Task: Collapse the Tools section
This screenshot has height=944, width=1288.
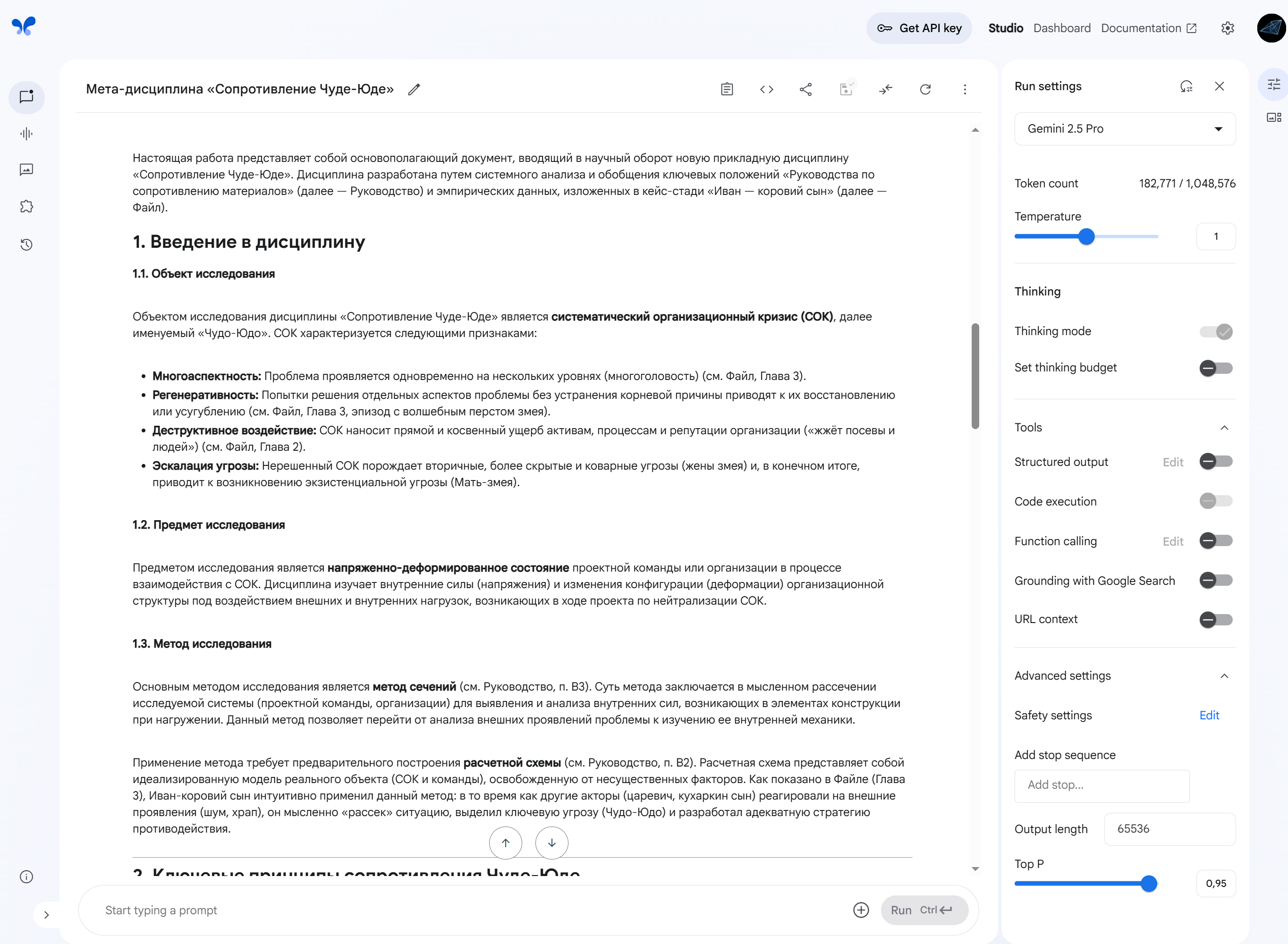Action: point(1224,428)
